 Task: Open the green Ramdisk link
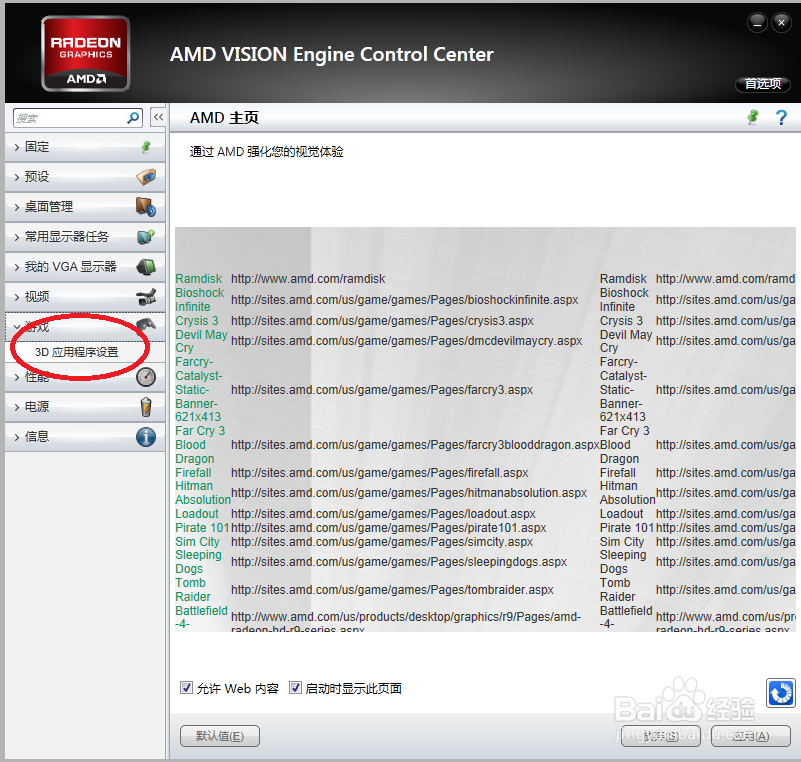coord(199,279)
